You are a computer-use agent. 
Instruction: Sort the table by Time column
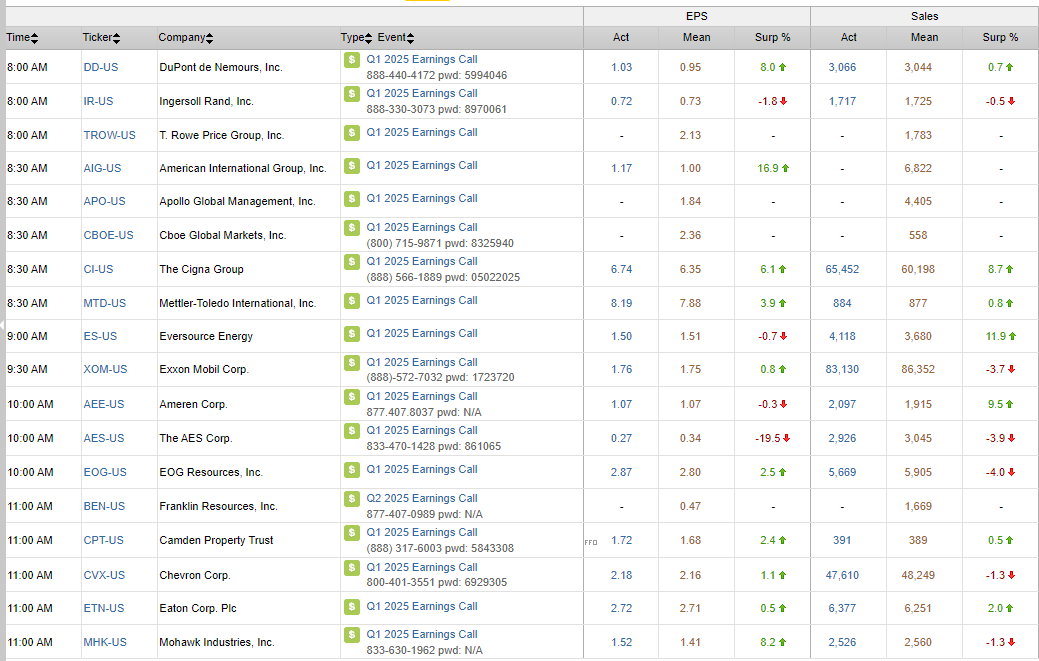tap(23, 38)
